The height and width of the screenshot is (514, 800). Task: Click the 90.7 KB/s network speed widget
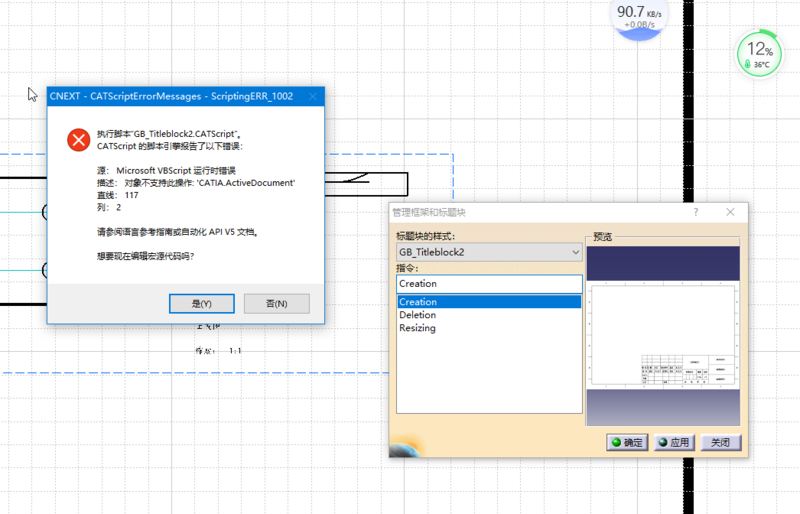(638, 16)
